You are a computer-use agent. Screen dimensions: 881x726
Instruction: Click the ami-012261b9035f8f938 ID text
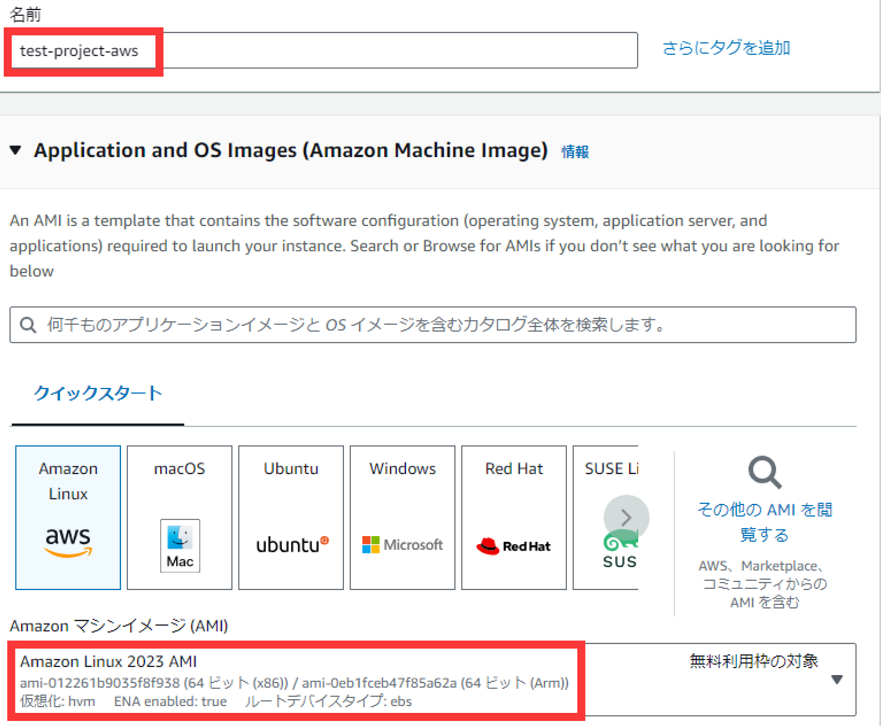coord(100,683)
